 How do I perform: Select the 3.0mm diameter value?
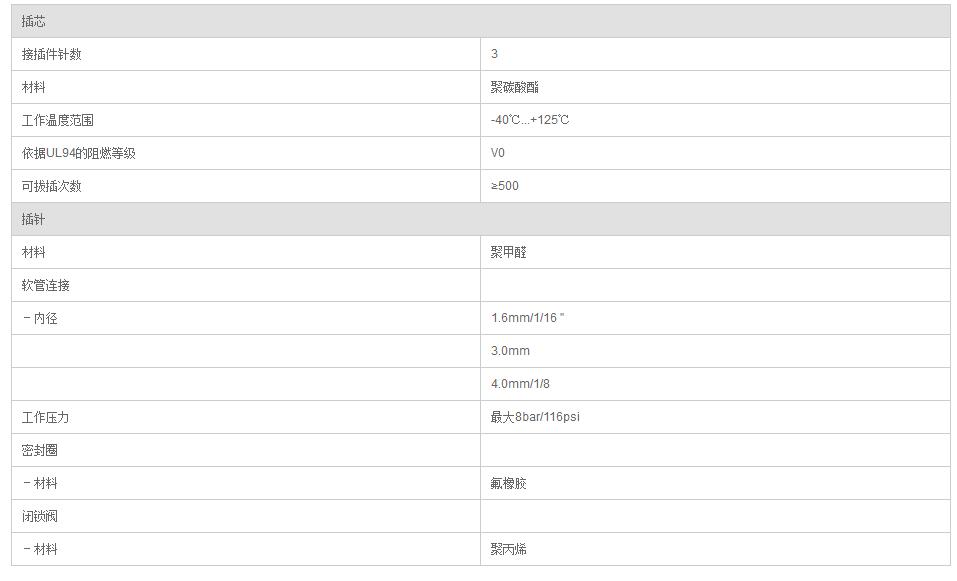(511, 351)
